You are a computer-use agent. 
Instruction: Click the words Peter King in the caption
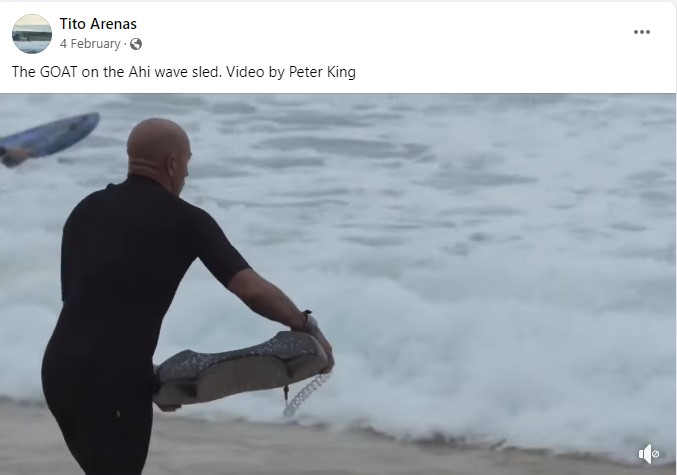(322, 72)
